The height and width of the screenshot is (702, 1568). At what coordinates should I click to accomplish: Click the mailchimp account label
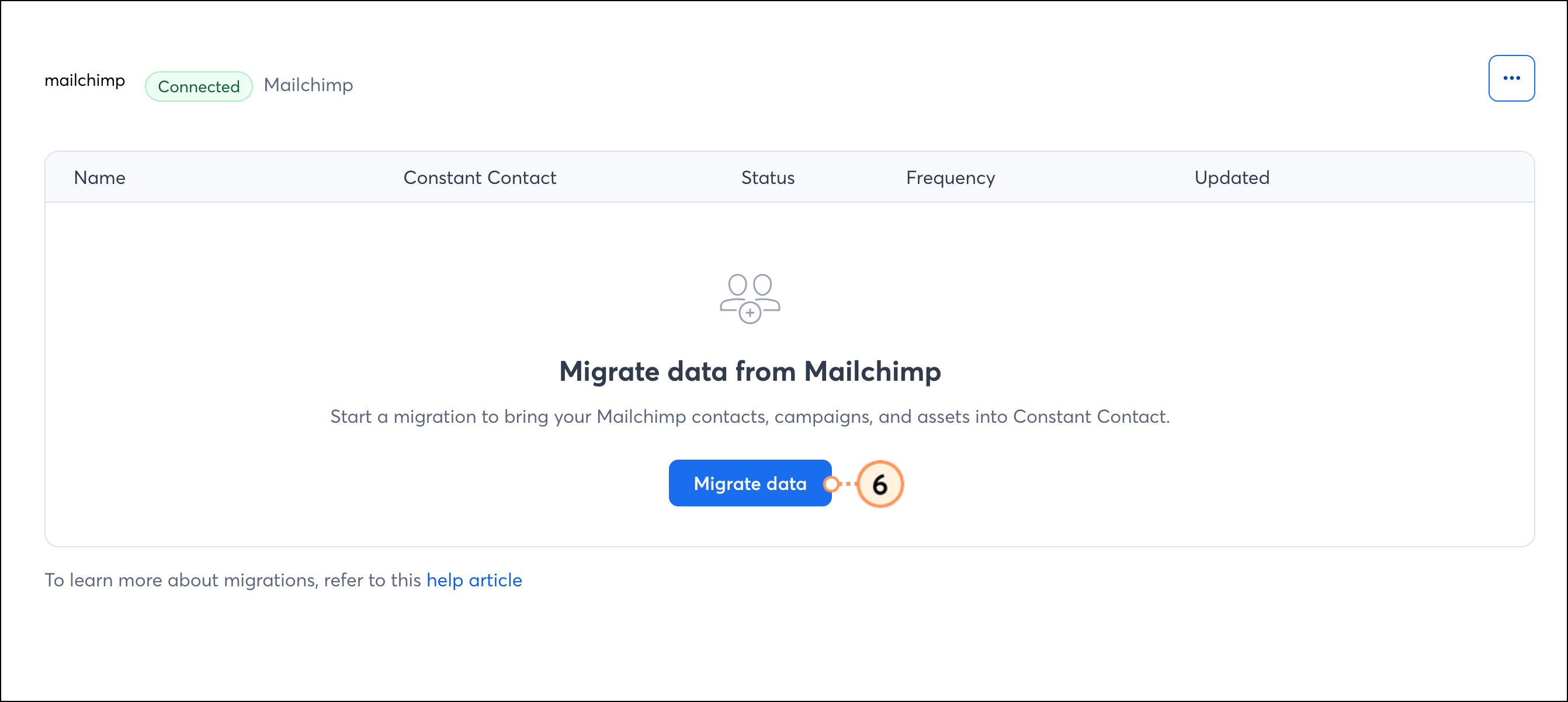pyautogui.click(x=85, y=80)
